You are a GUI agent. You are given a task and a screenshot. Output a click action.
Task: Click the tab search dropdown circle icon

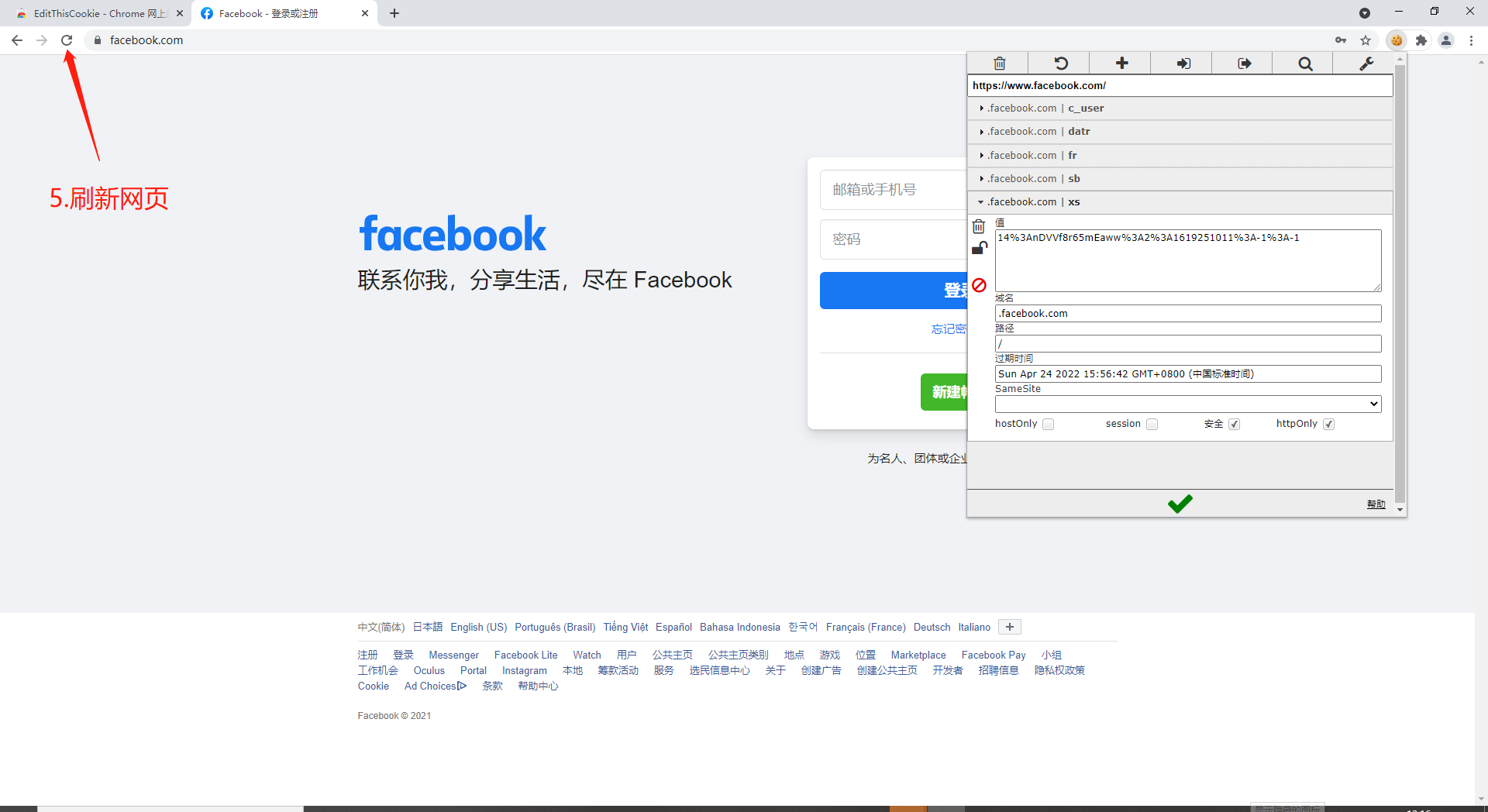[x=1365, y=13]
